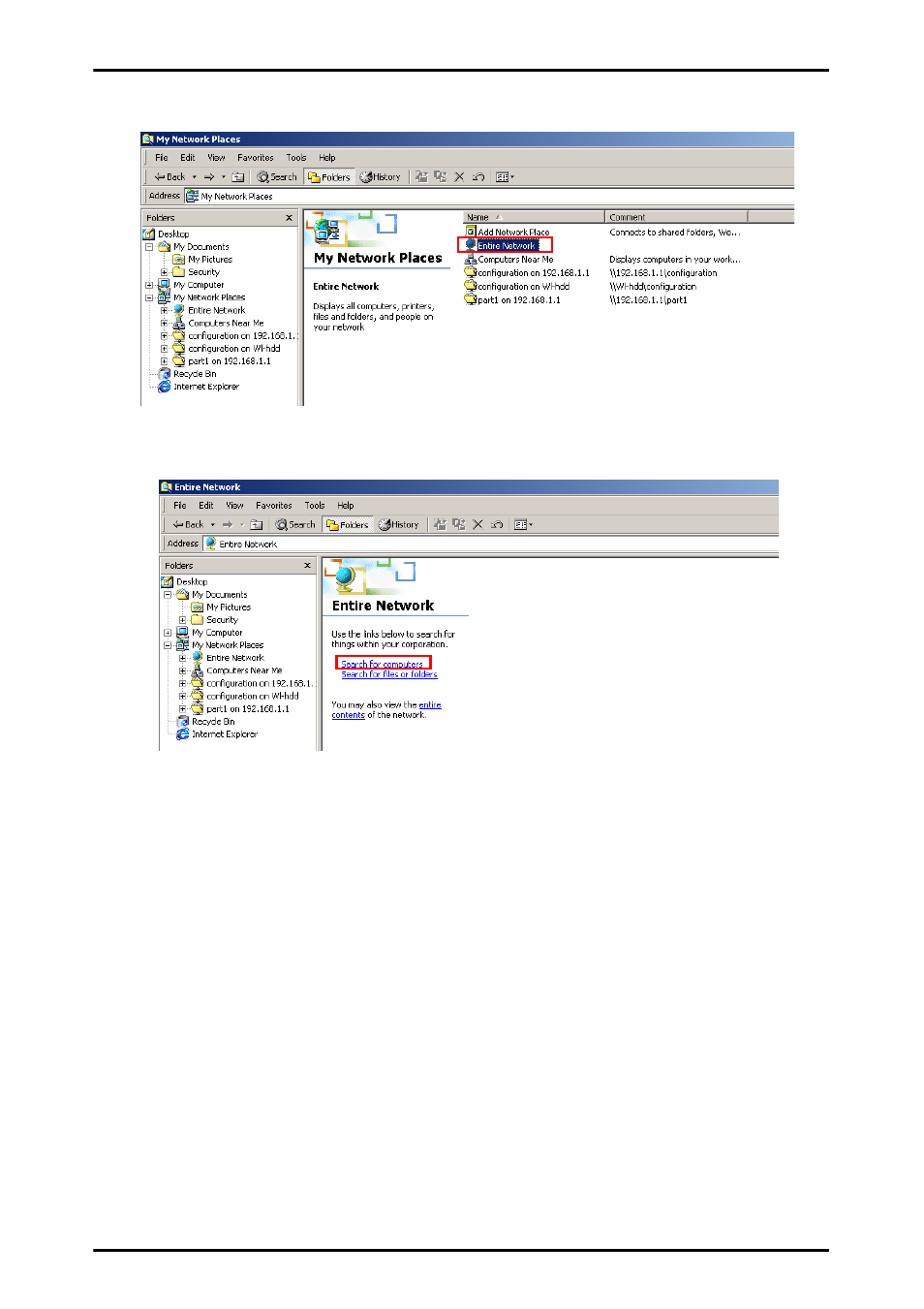Screen dimensions: 924x1309
Task: Click Undo icon in My Network Places toolbar
Action: (x=478, y=177)
